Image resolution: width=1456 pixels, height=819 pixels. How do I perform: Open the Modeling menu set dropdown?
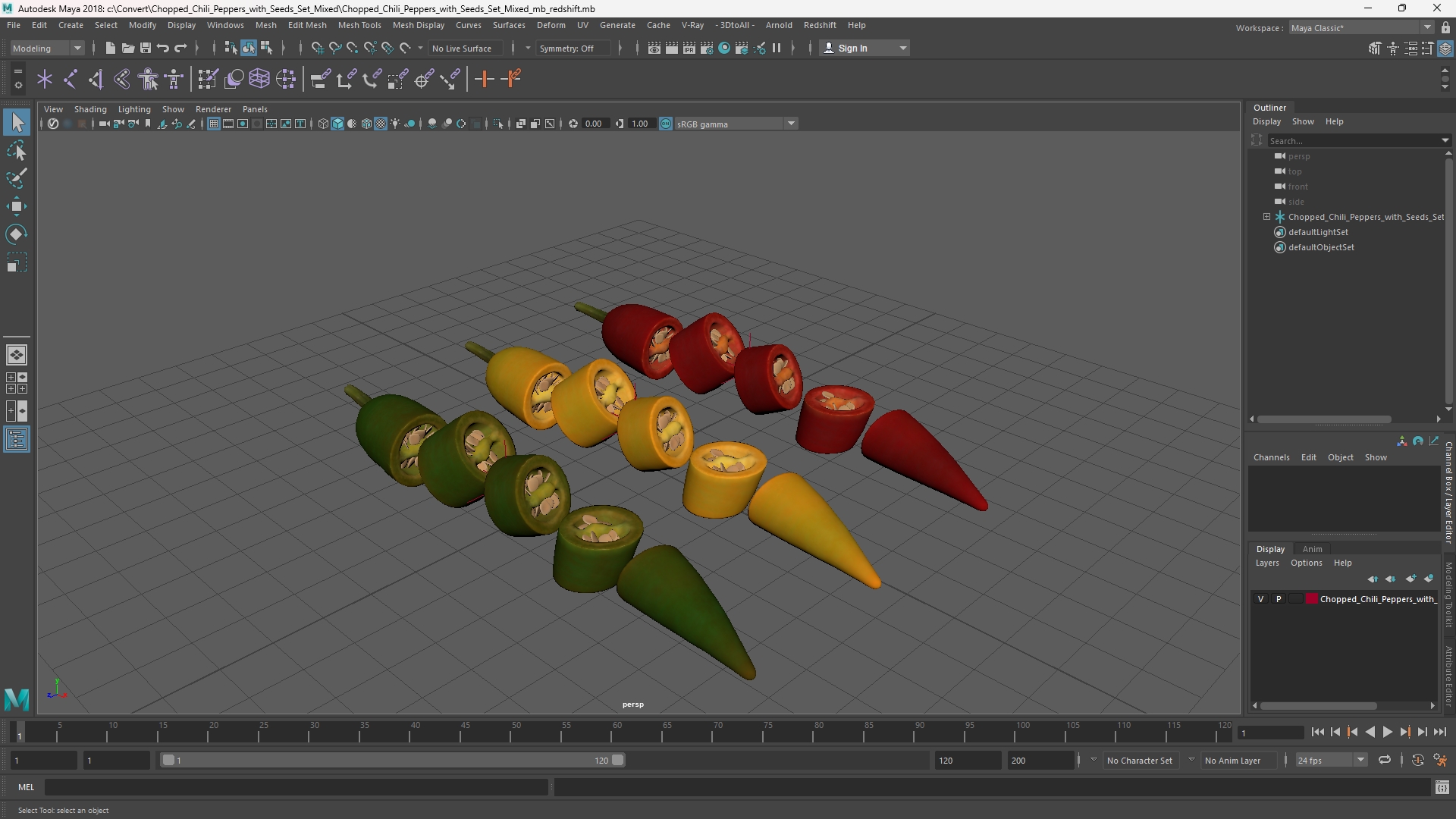point(47,48)
